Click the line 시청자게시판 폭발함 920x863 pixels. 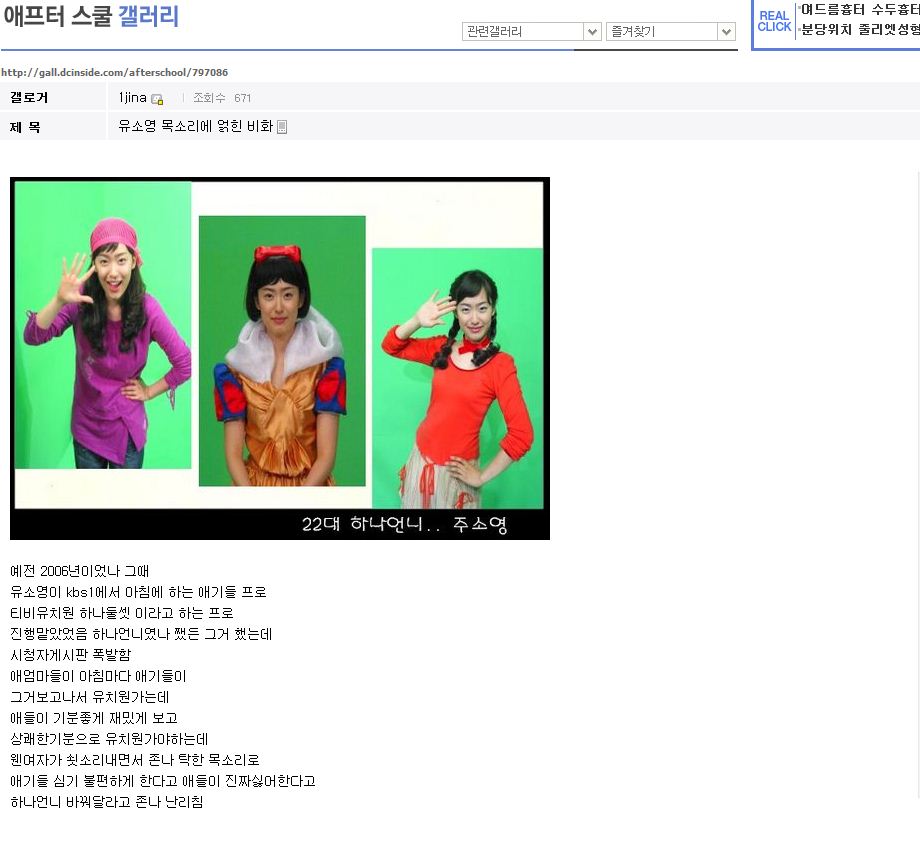pos(71,655)
